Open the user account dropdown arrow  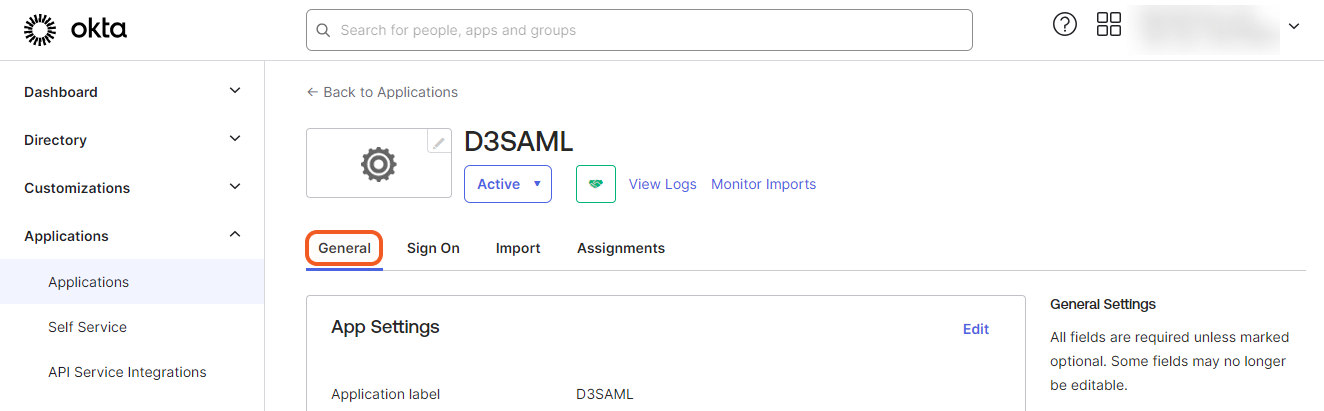pos(1294,27)
